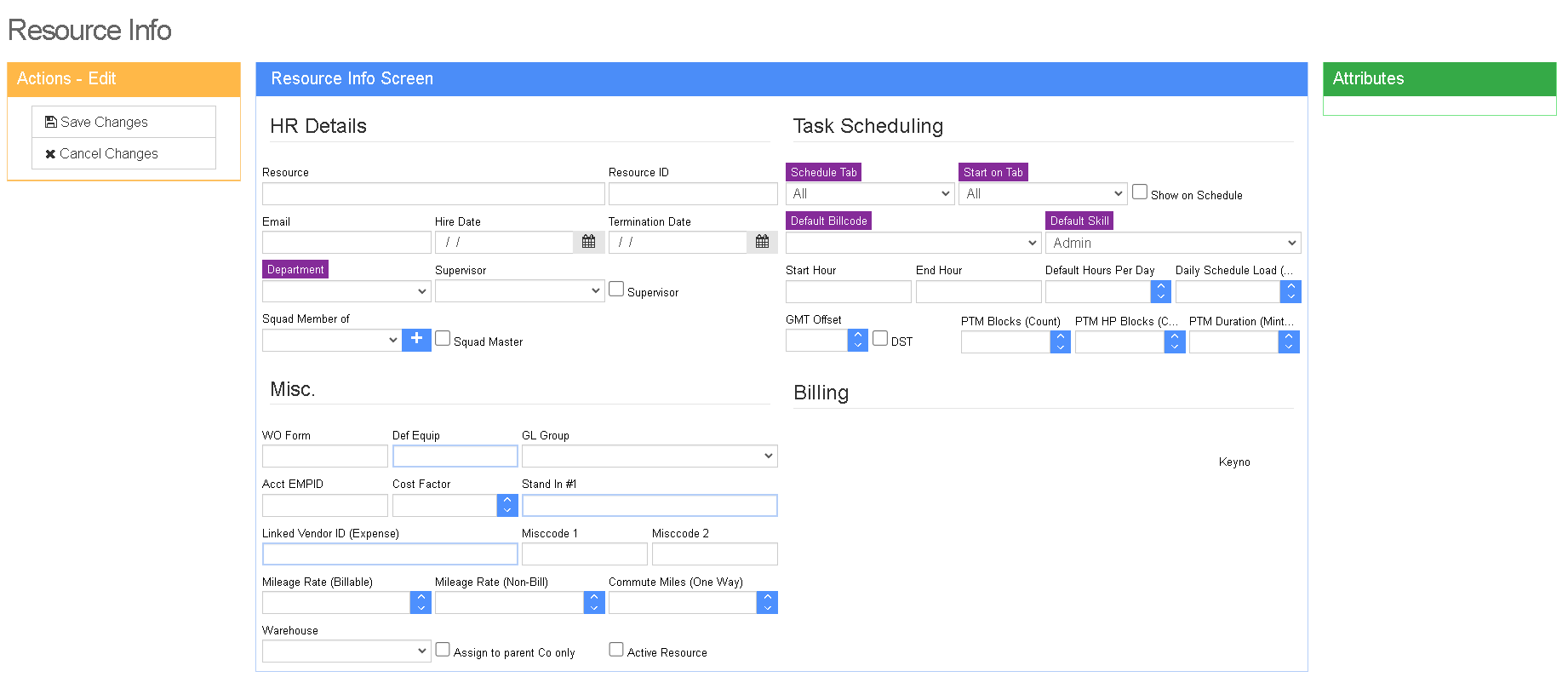Click the plus button beside Squad Member of
The height and width of the screenshot is (700, 1568).
tap(416, 340)
